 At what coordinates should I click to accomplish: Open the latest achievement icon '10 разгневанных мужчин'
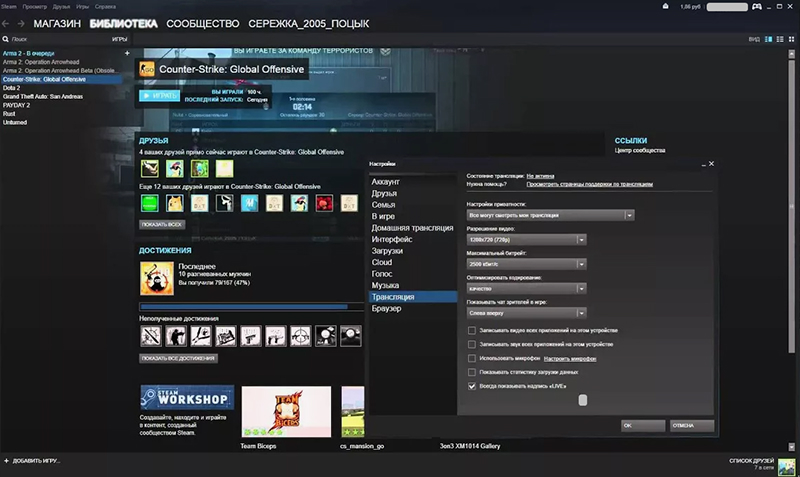(x=157, y=279)
